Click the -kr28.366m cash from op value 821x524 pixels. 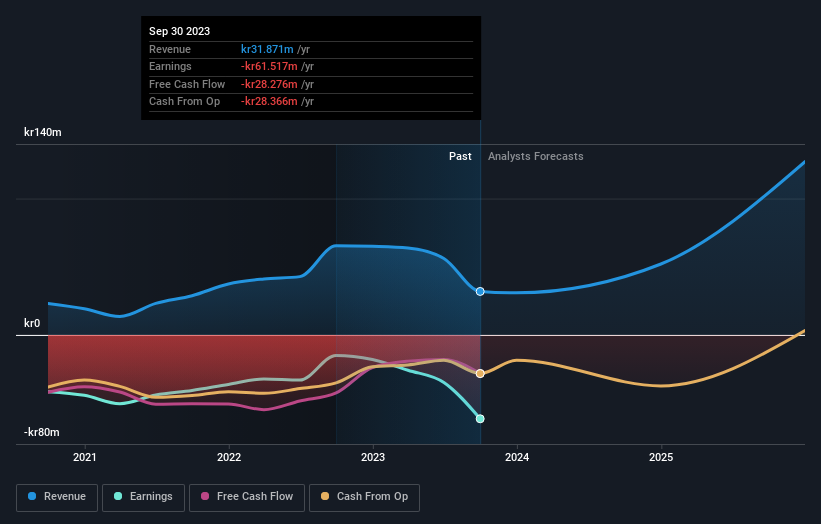tap(269, 102)
